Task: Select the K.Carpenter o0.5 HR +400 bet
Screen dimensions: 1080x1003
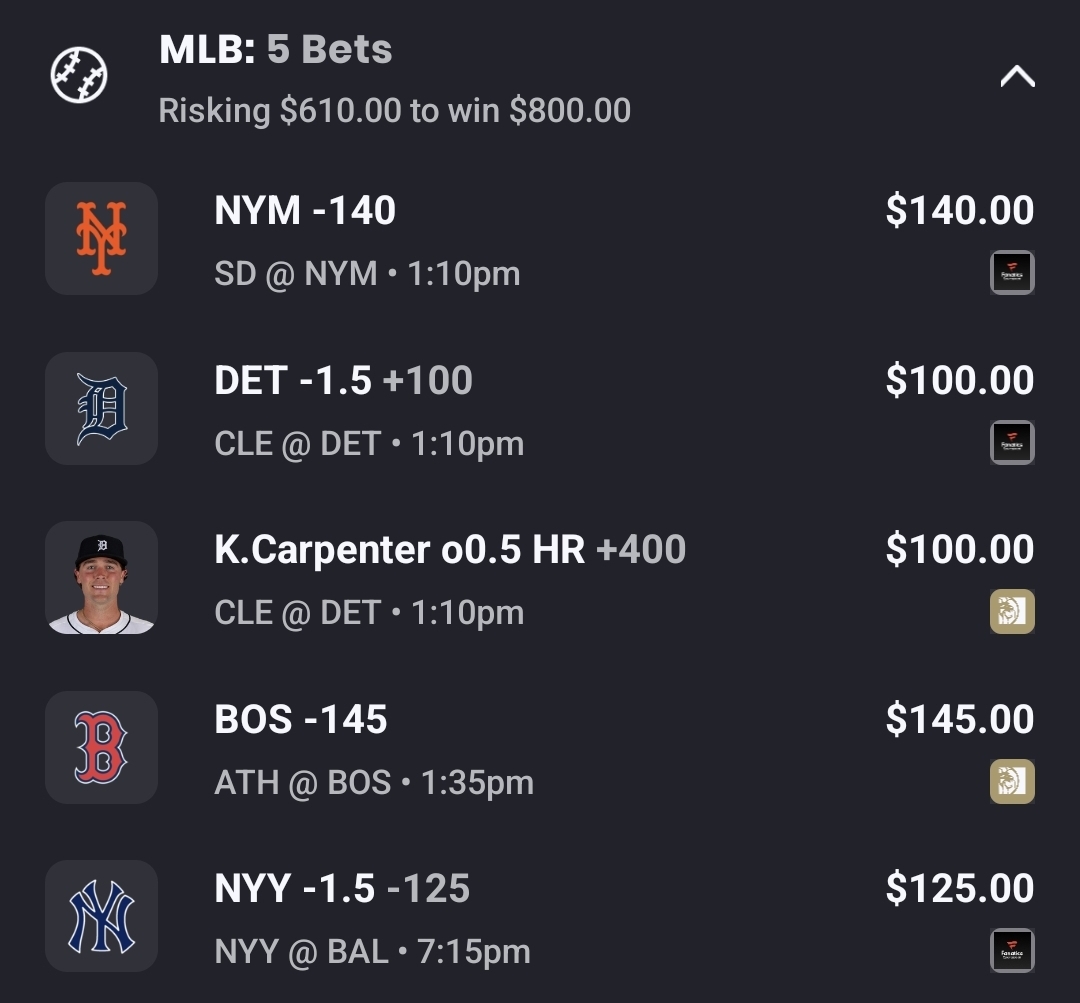Action: (x=450, y=550)
